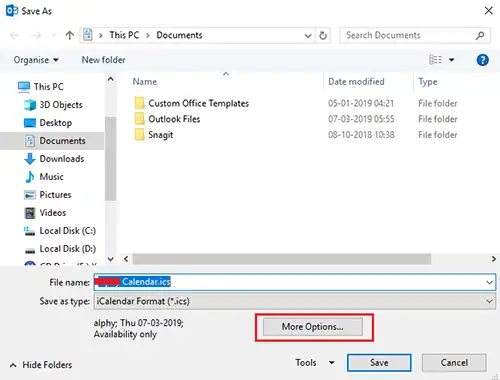Click the Forward navigation arrow
The width and height of the screenshot is (500, 380).
click(x=36, y=35)
